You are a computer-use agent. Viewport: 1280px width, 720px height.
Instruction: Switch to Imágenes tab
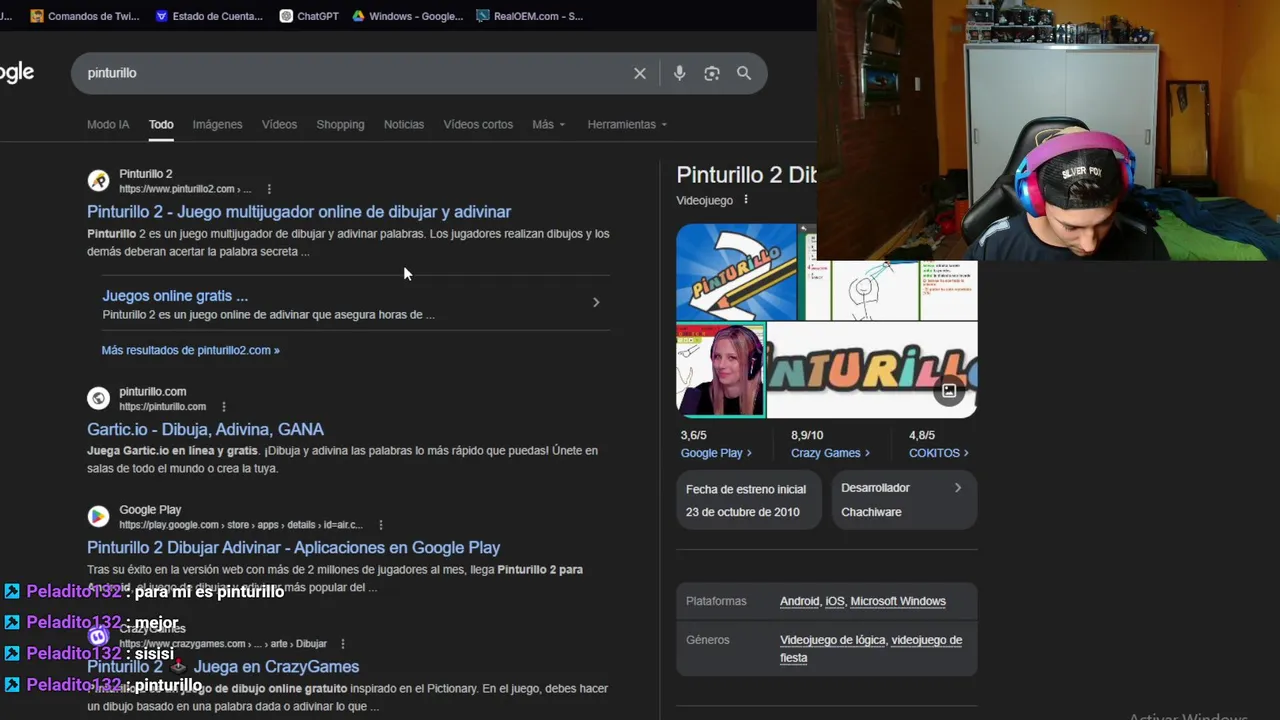(217, 124)
